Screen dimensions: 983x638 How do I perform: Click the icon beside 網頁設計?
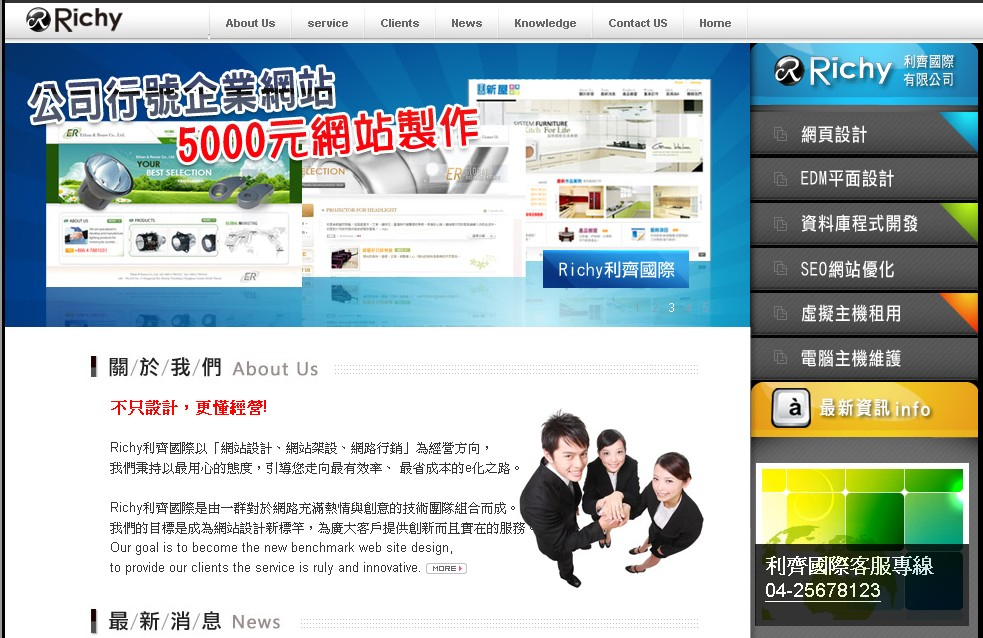click(781, 134)
